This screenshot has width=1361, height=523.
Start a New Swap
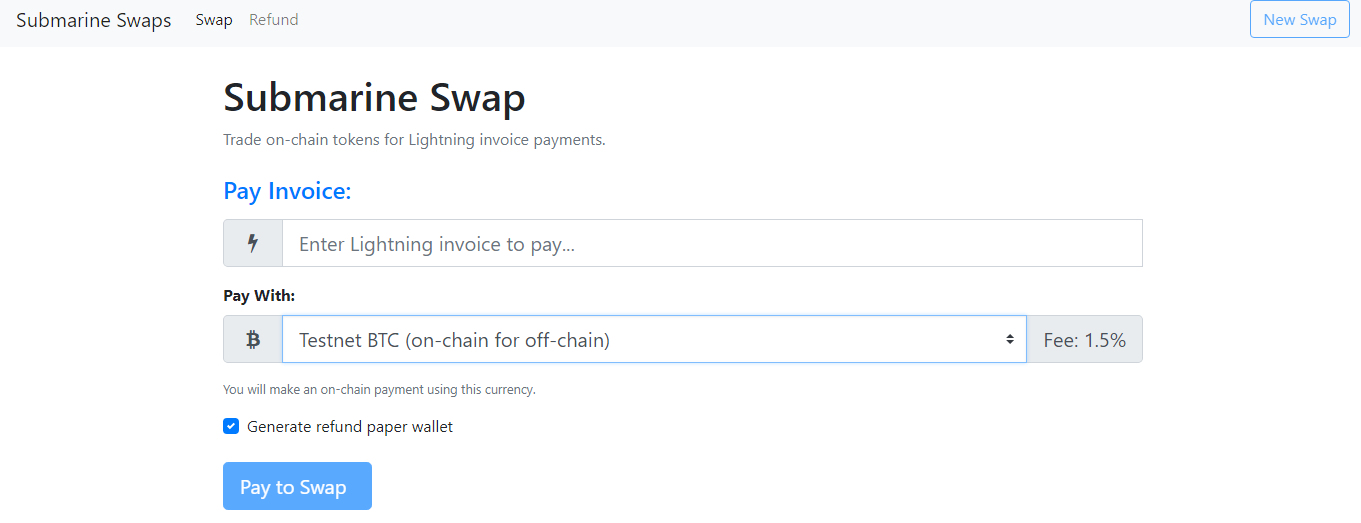pos(1300,20)
